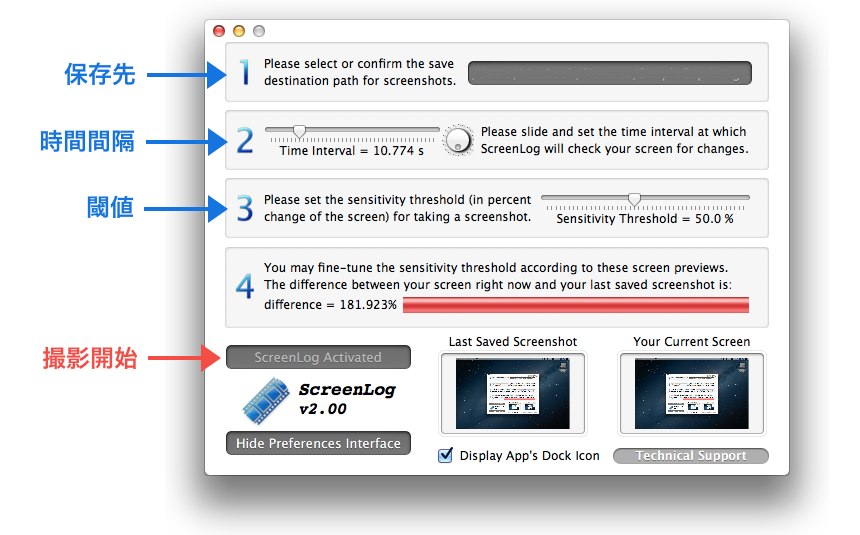Click the ScreenLog filmstrip app icon
This screenshot has height=535, width=860.
coord(267,401)
